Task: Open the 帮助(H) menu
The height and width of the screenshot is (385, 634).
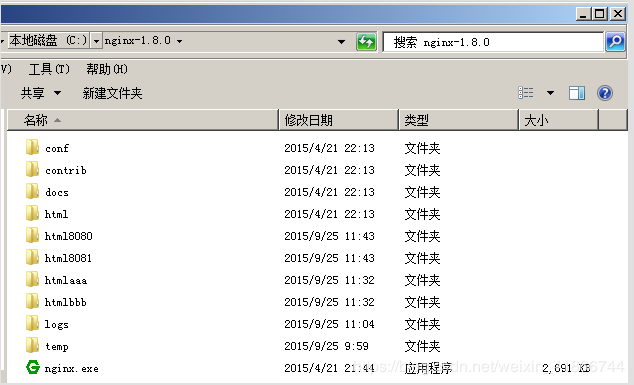Action: point(107,69)
